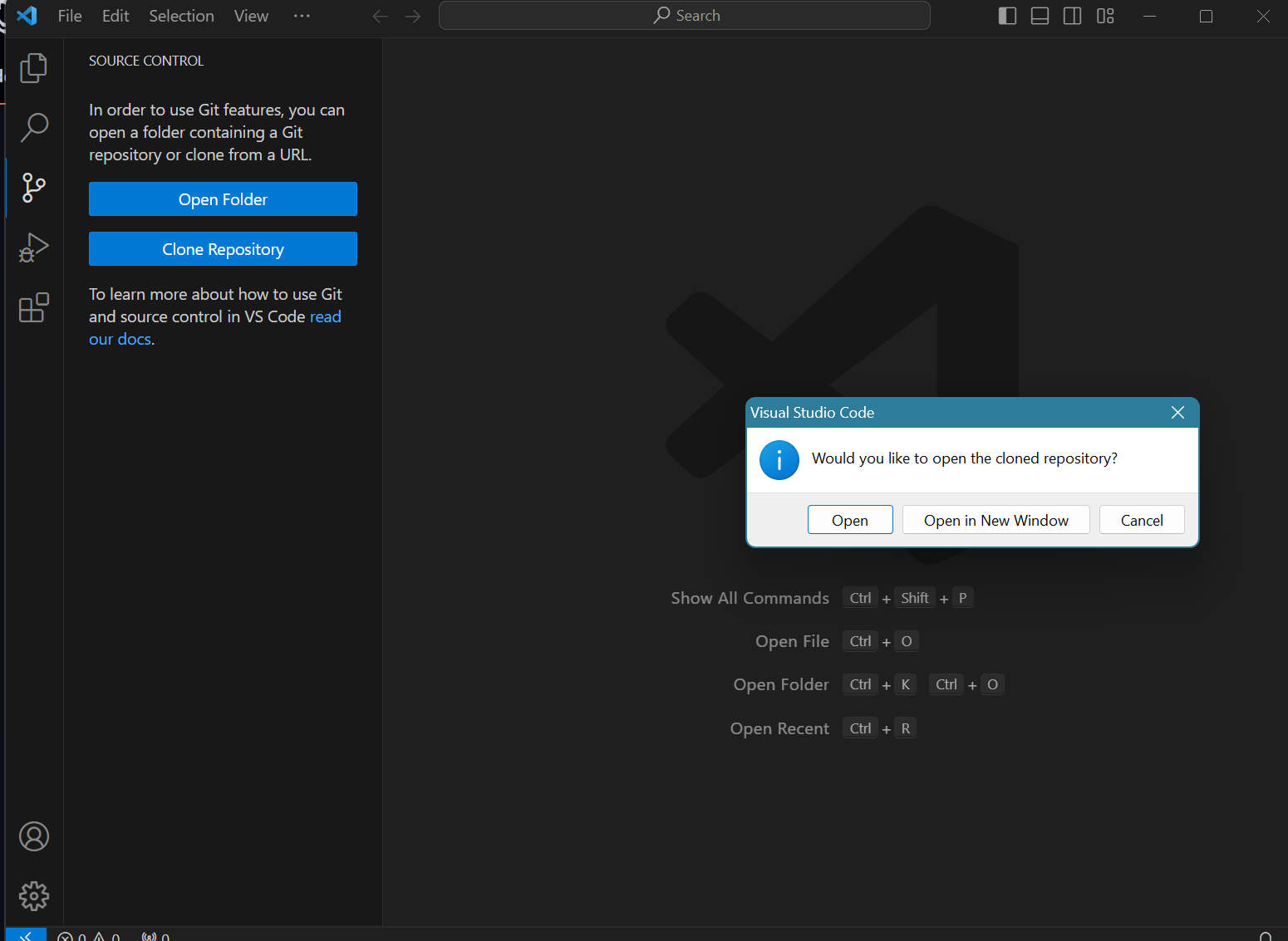Open the File menu
This screenshot has width=1288, height=941.
coord(70,16)
